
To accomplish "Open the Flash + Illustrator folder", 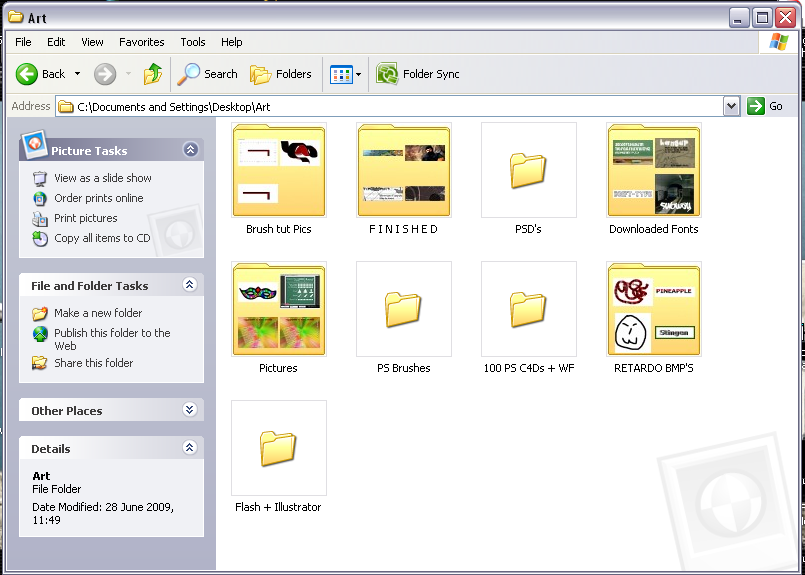I will 278,449.
